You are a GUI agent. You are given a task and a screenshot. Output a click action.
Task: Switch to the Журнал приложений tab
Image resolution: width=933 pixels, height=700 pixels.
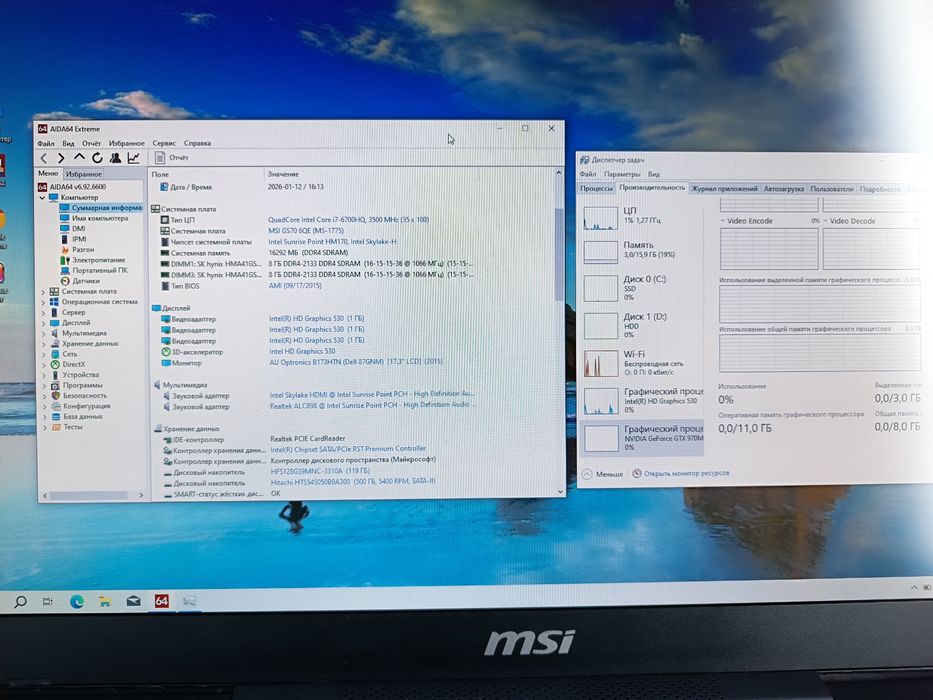point(724,189)
